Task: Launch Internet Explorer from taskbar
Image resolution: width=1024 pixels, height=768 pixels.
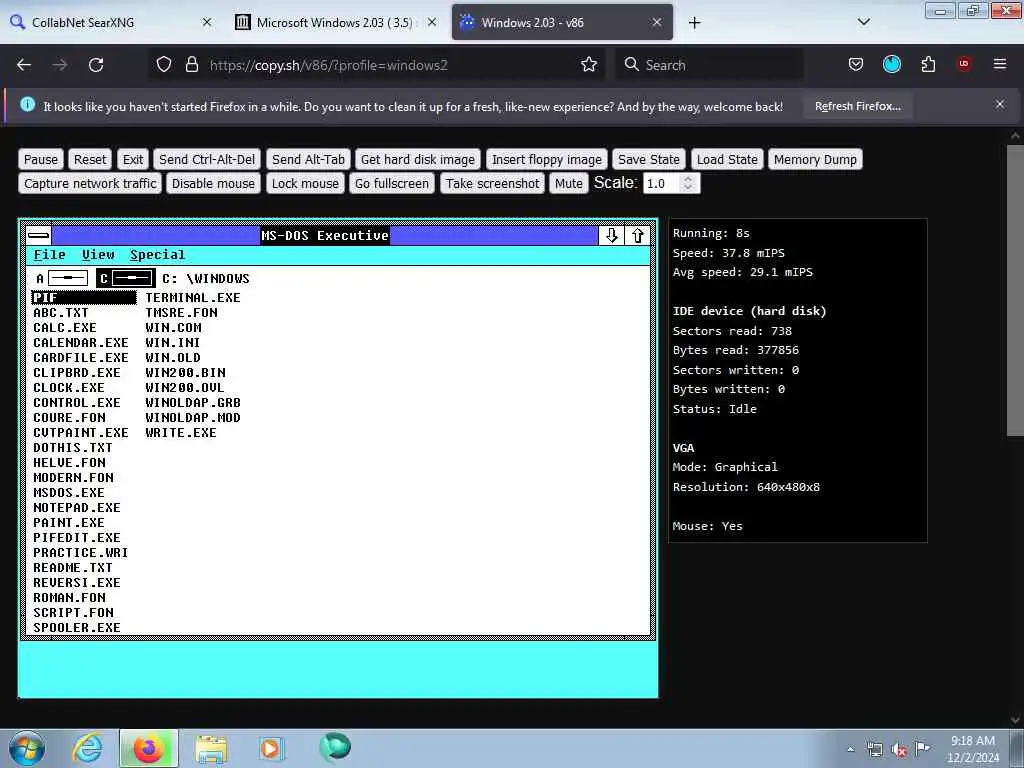Action: (x=87, y=748)
